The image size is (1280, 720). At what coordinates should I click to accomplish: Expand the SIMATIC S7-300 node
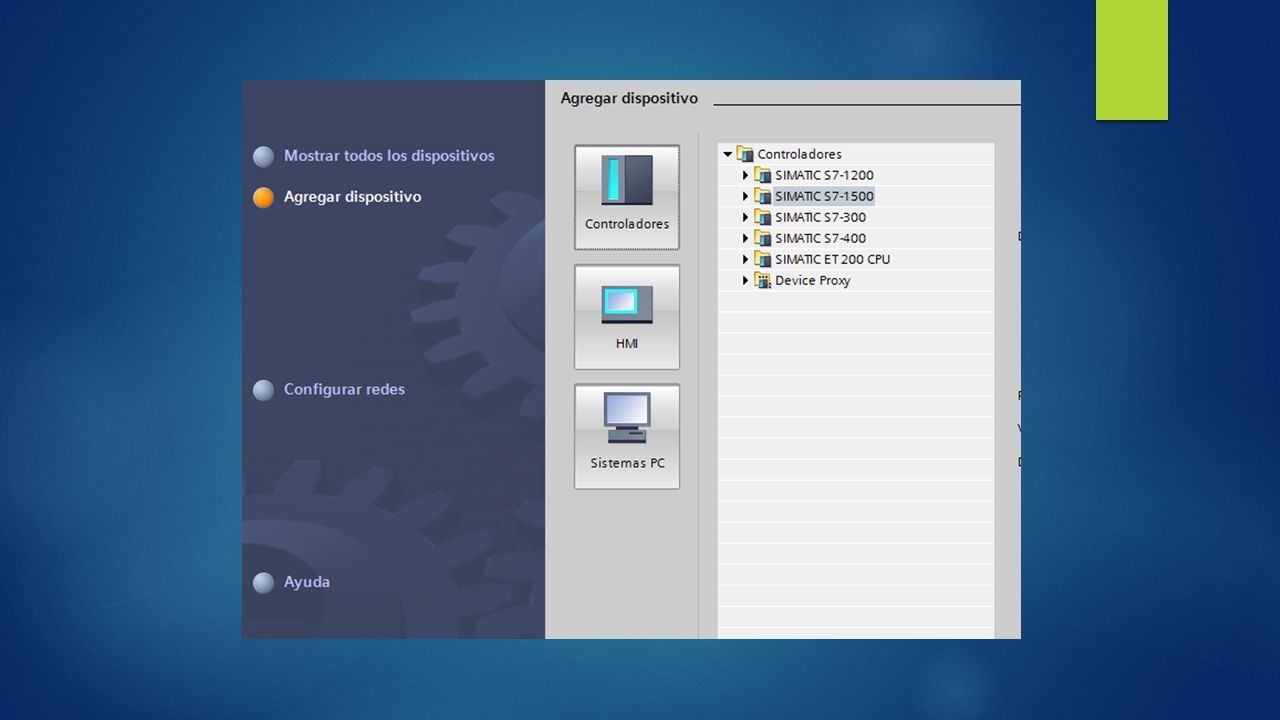coord(745,217)
